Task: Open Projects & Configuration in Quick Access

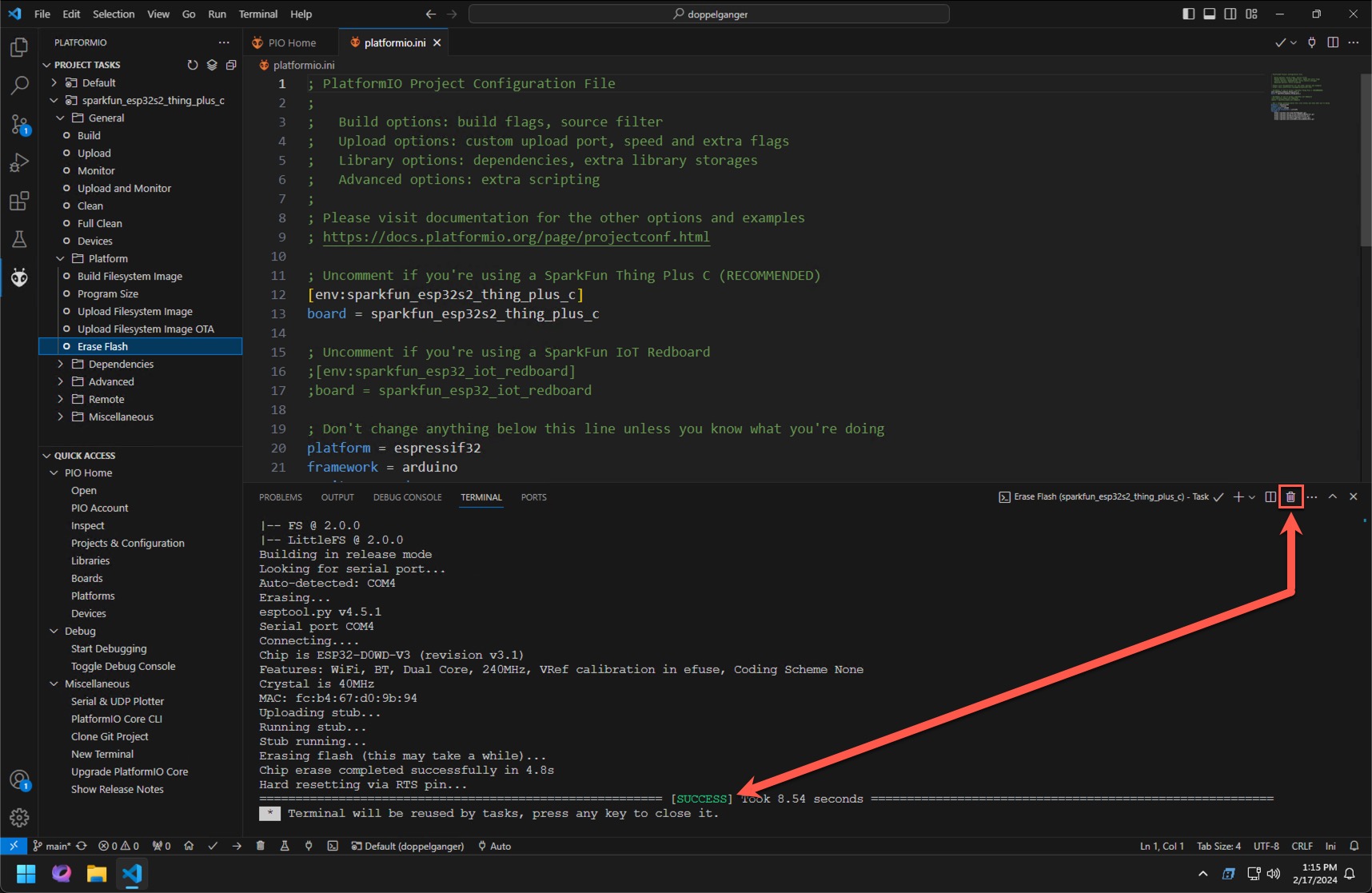Action: pyautogui.click(x=128, y=543)
